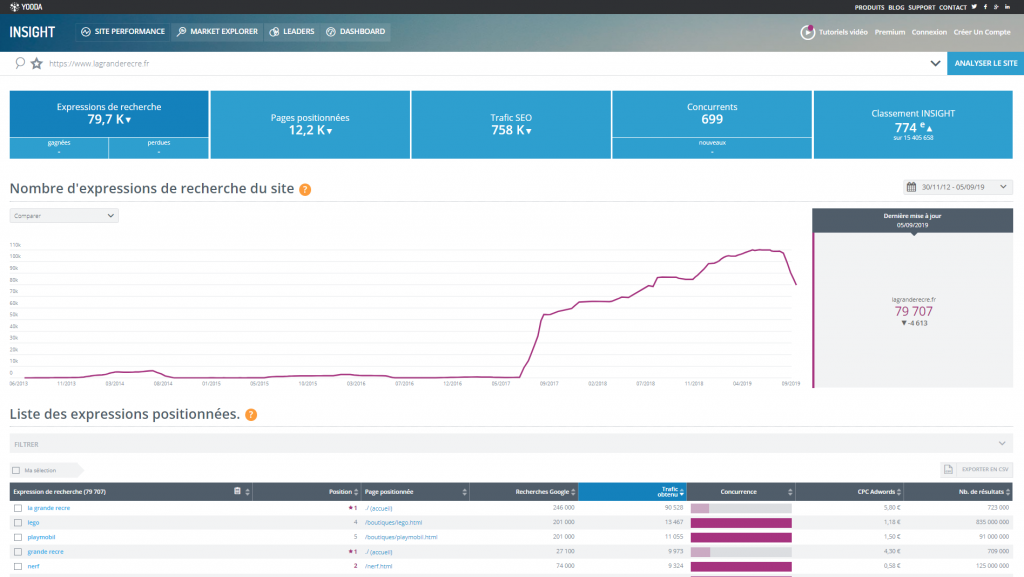Open help for Nombre d'expressions de recherche
Viewport: 1024px width, 577px height.
pos(305,189)
